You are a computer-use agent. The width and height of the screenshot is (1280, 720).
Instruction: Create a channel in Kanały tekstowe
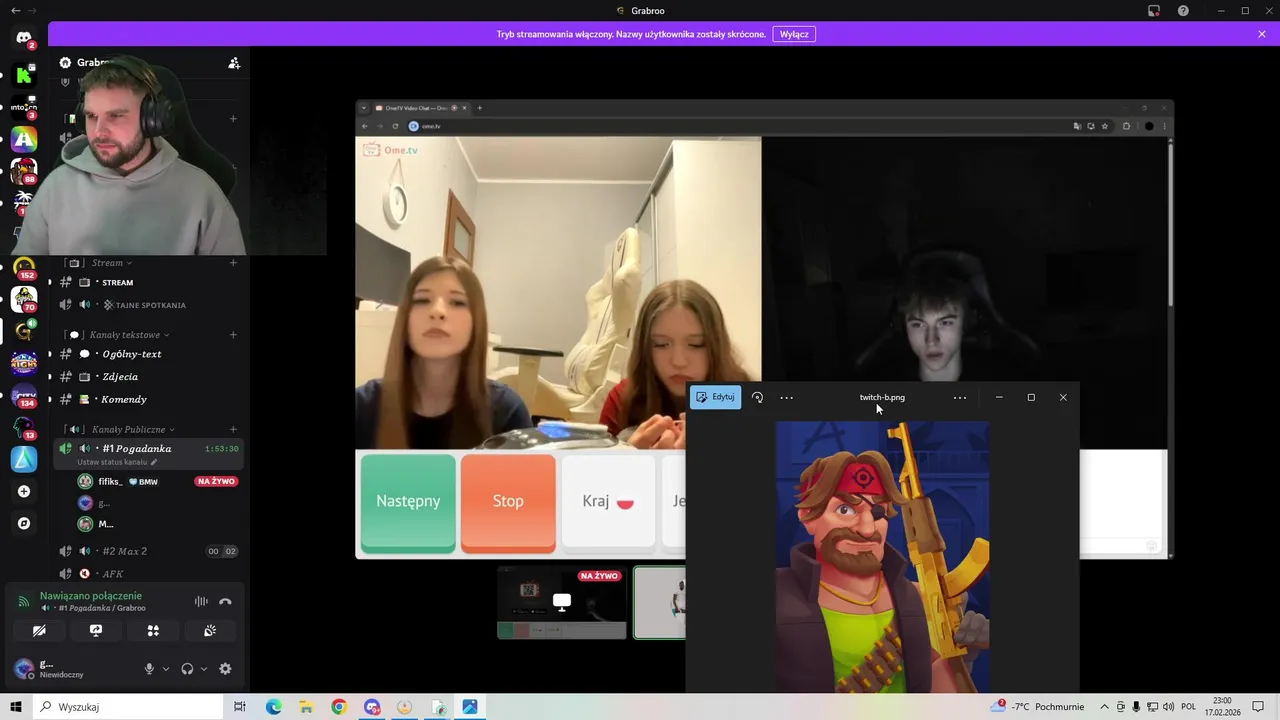click(x=234, y=335)
